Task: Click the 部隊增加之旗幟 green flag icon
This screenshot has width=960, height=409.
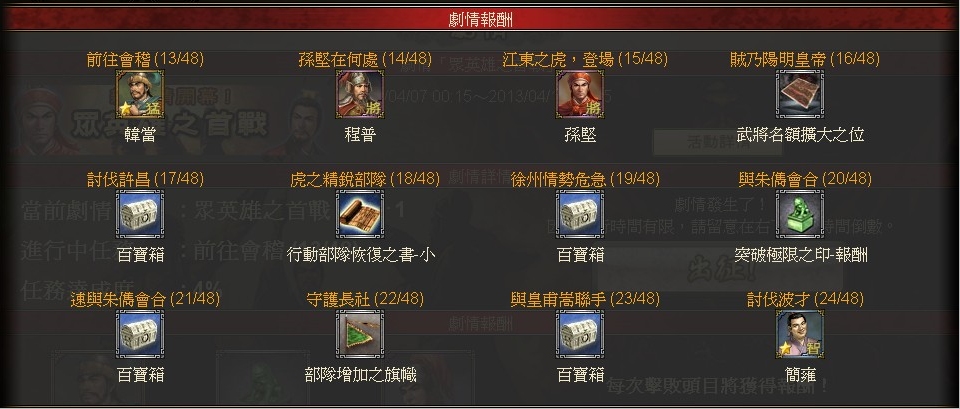Action: [x=360, y=334]
